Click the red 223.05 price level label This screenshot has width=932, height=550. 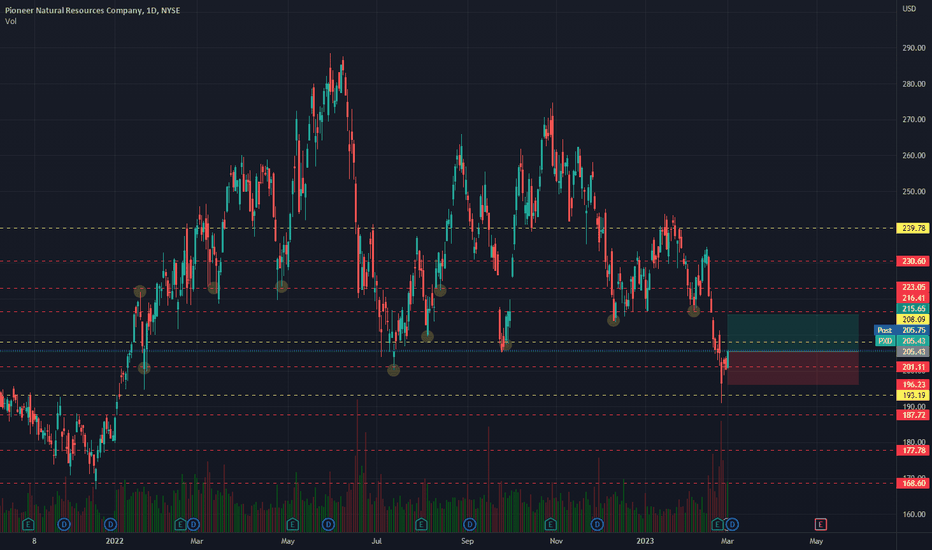(x=912, y=287)
